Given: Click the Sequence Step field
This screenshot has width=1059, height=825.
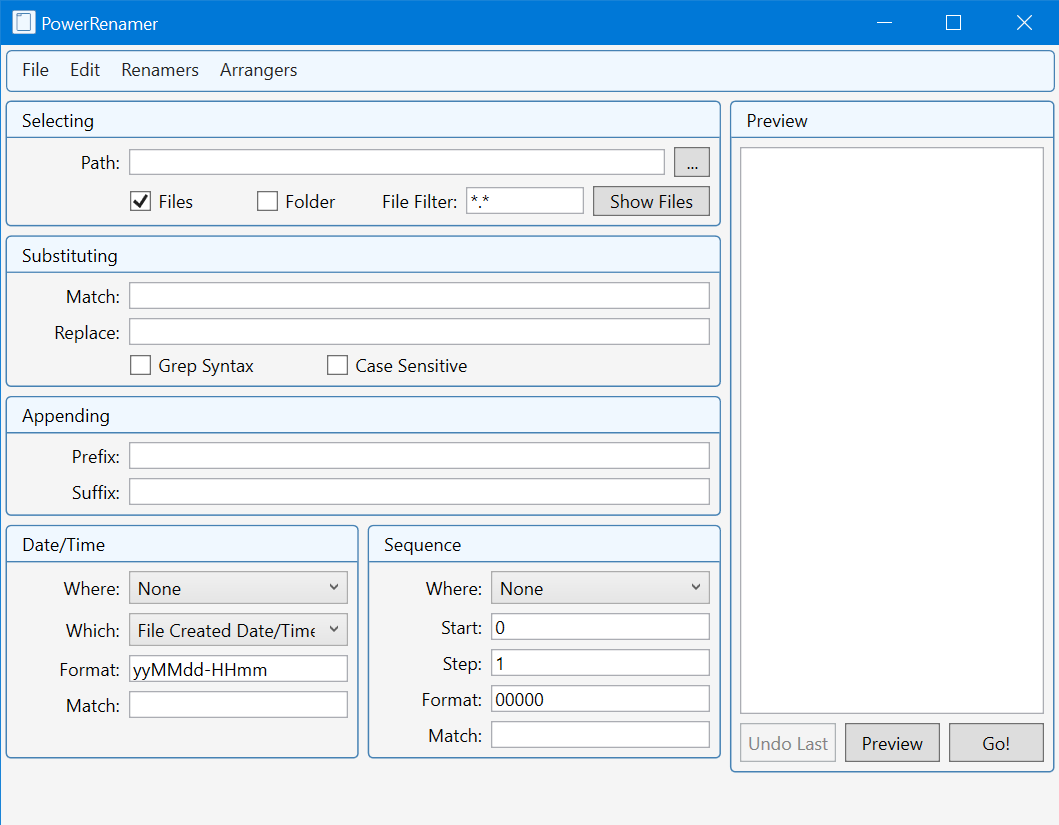Looking at the screenshot, I should click(600, 663).
